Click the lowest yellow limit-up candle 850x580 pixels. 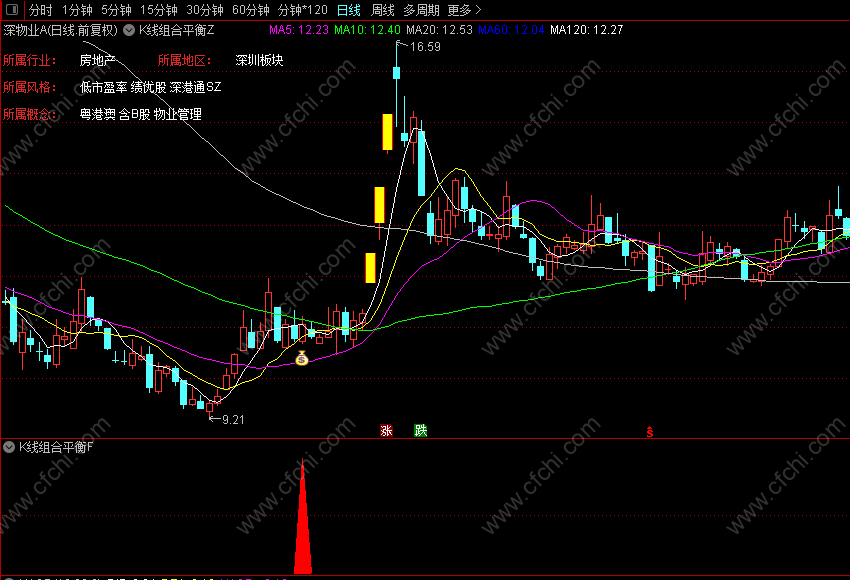pyautogui.click(x=370, y=268)
